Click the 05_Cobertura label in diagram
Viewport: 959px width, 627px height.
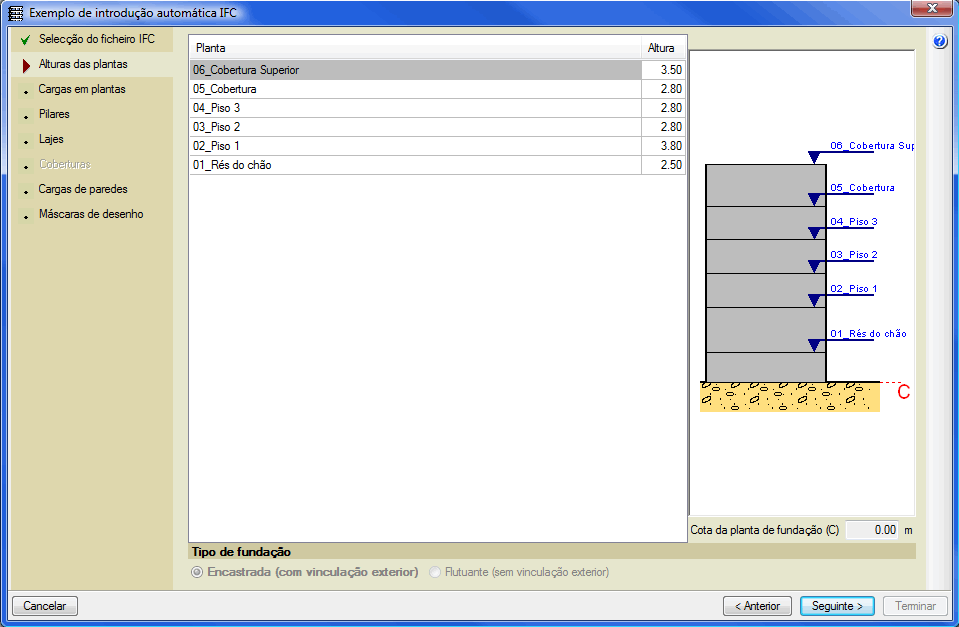click(862, 188)
